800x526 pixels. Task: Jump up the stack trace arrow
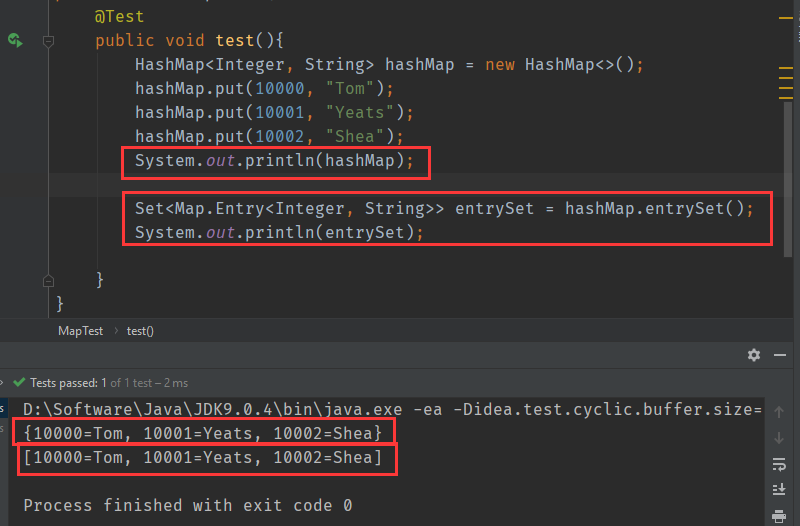[779, 412]
